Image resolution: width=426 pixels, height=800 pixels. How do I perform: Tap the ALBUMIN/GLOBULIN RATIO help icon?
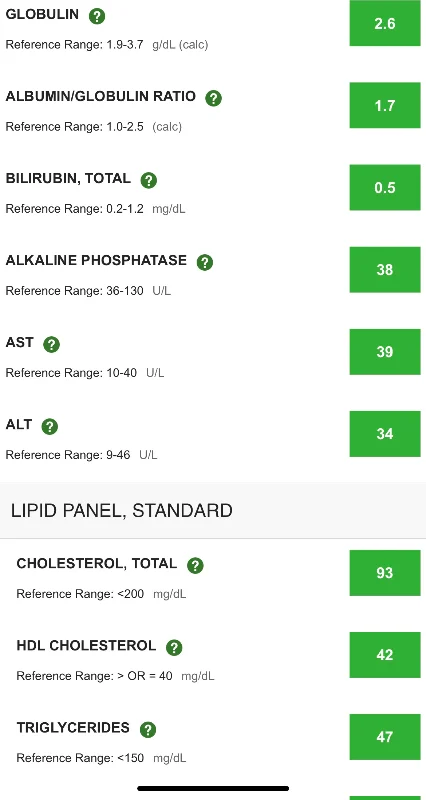(213, 98)
